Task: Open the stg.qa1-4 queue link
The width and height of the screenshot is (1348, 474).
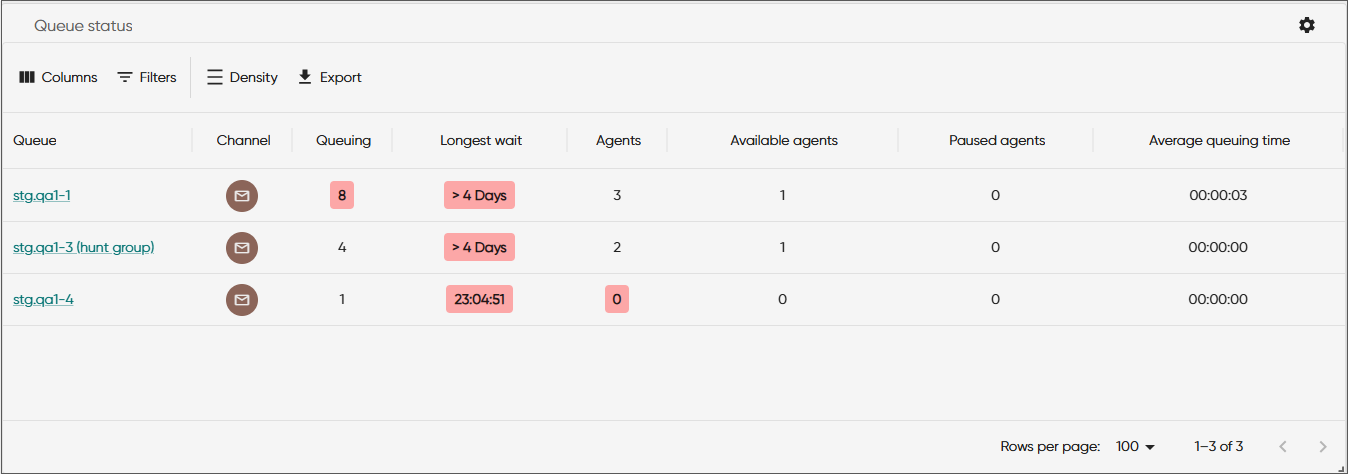Action: click(x=43, y=299)
